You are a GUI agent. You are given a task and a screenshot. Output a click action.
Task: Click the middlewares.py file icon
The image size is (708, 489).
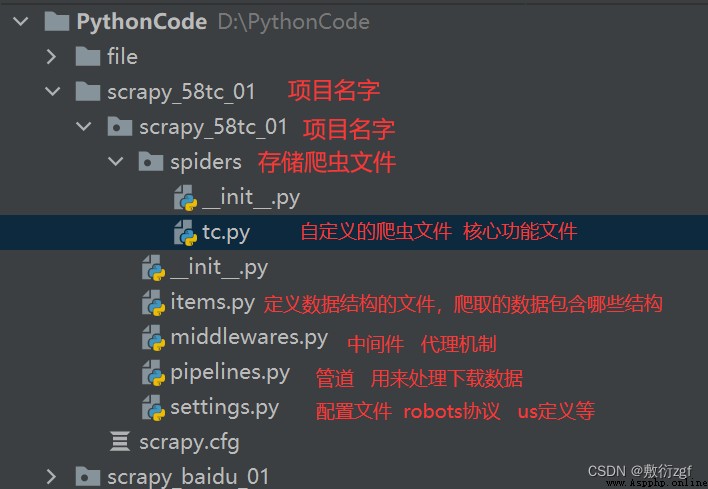(154, 338)
